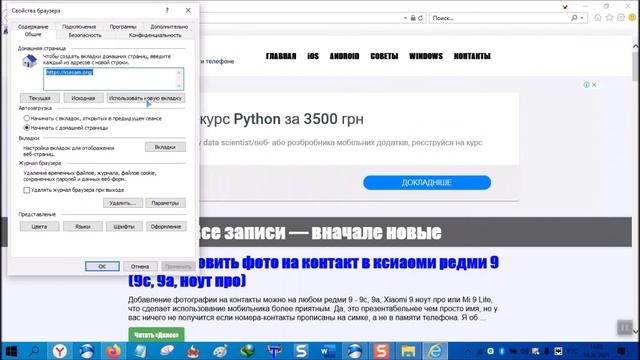Click ANDROID in site menu

(344, 56)
